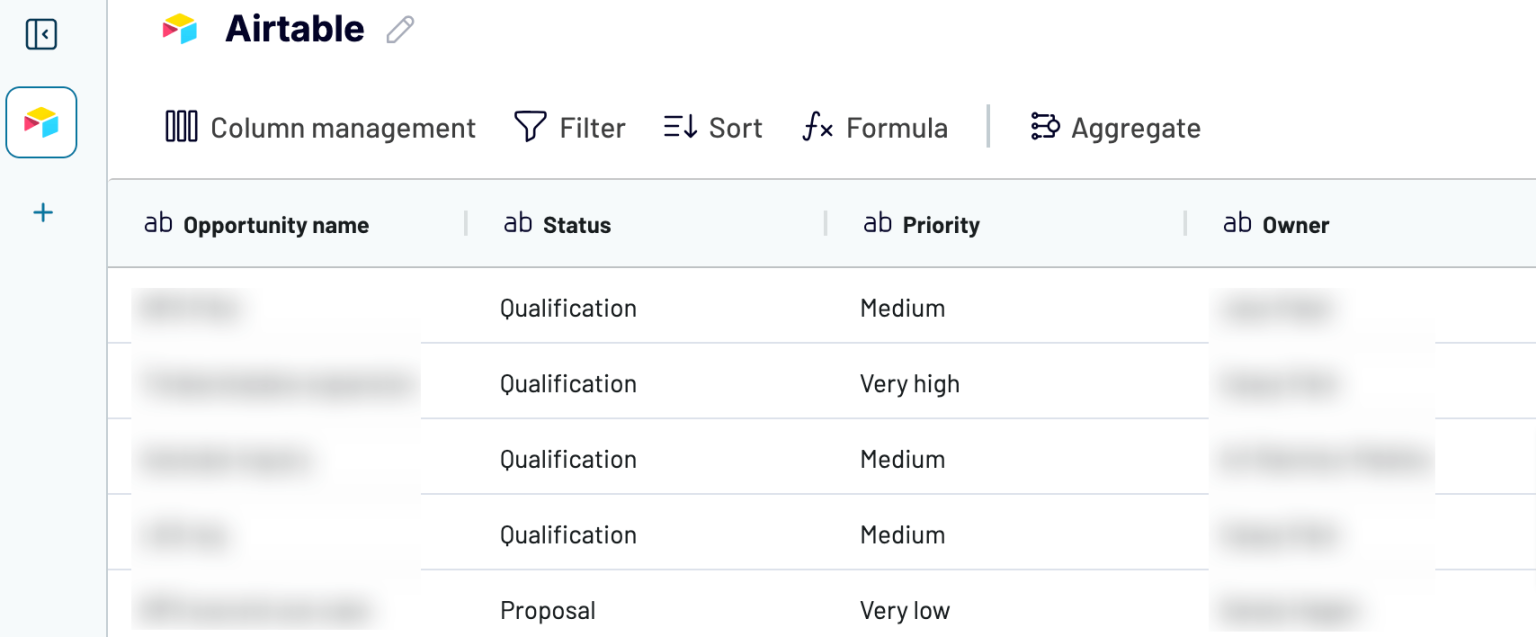Open the Aggregate tool

tap(1115, 128)
